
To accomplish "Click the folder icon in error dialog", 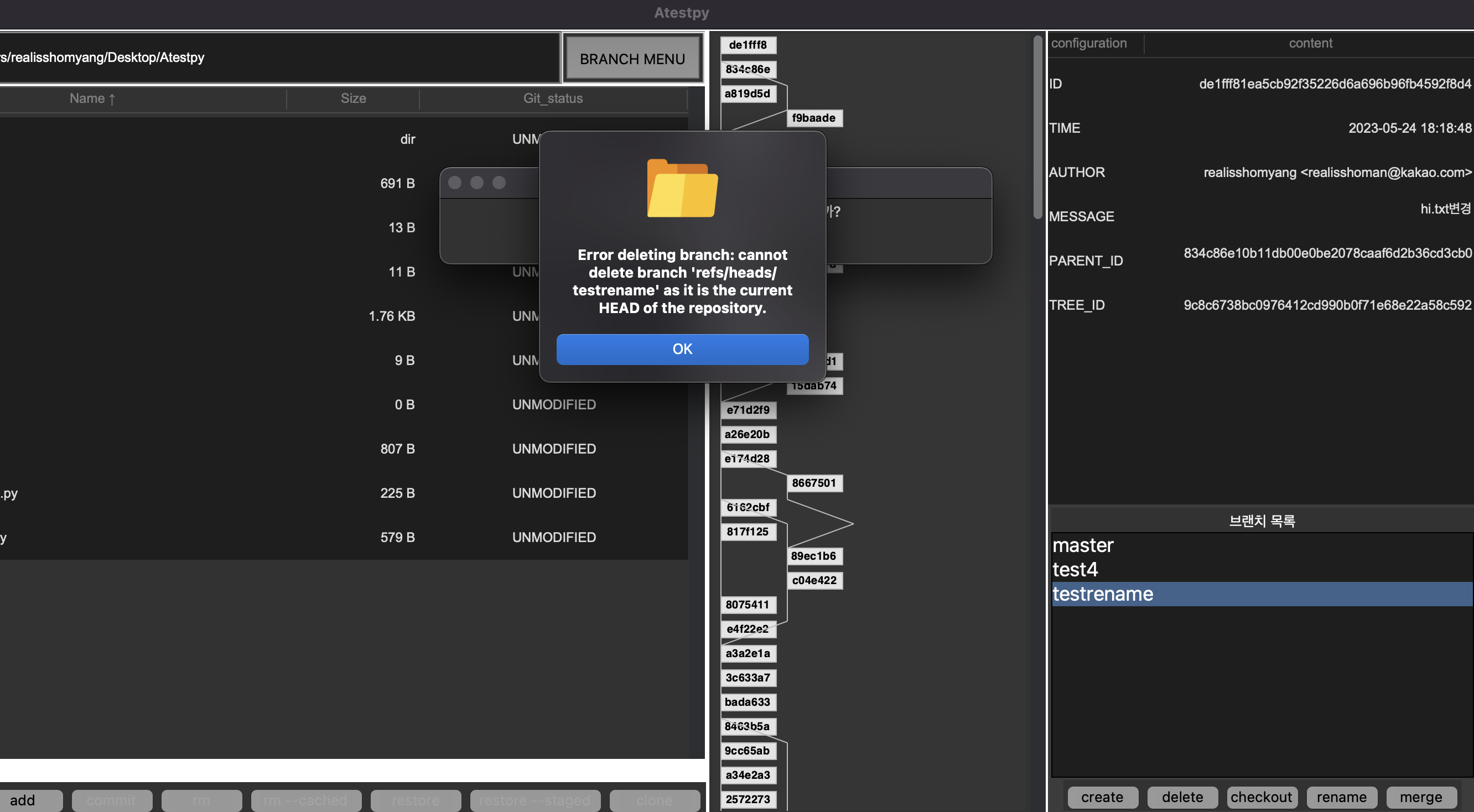I will pos(682,188).
